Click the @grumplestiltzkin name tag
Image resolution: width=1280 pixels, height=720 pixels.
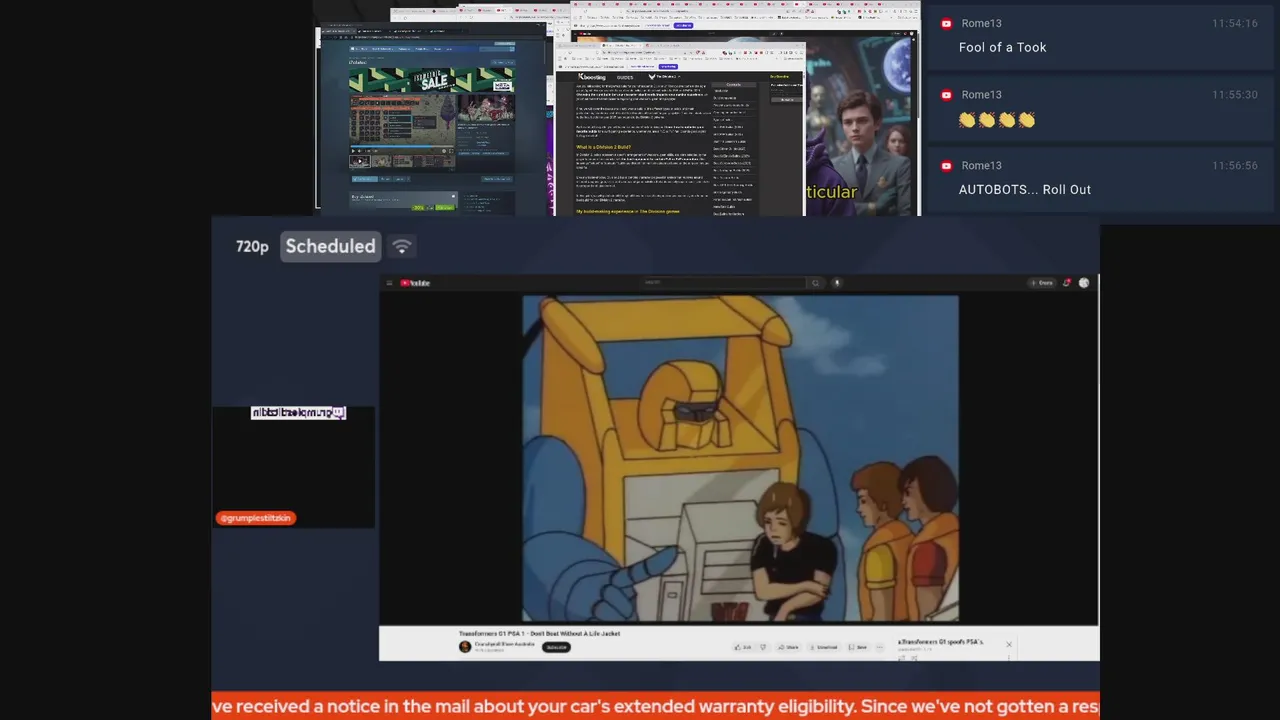(x=256, y=518)
